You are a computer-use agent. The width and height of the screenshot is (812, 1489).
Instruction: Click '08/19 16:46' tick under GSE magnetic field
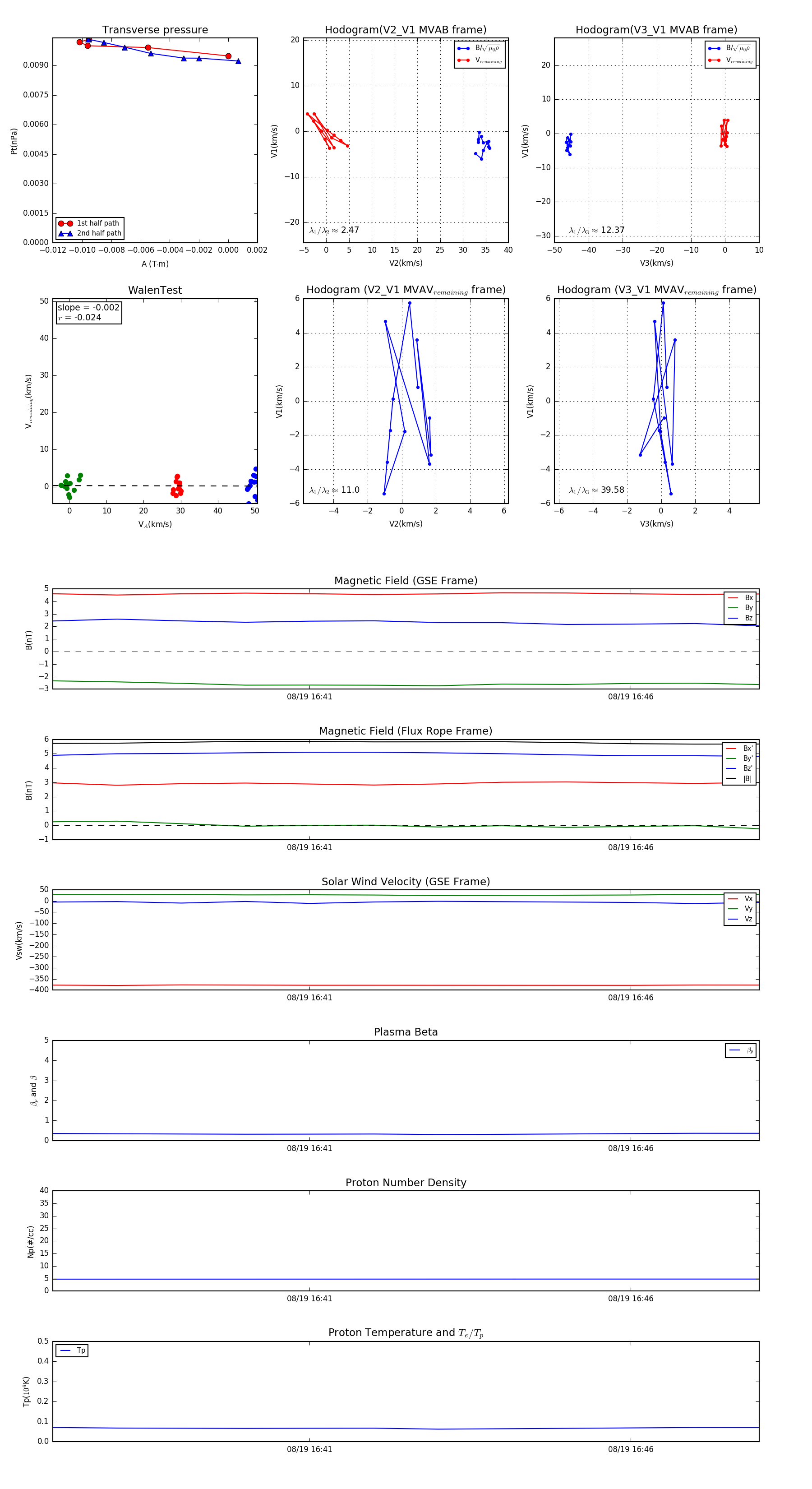631,697
